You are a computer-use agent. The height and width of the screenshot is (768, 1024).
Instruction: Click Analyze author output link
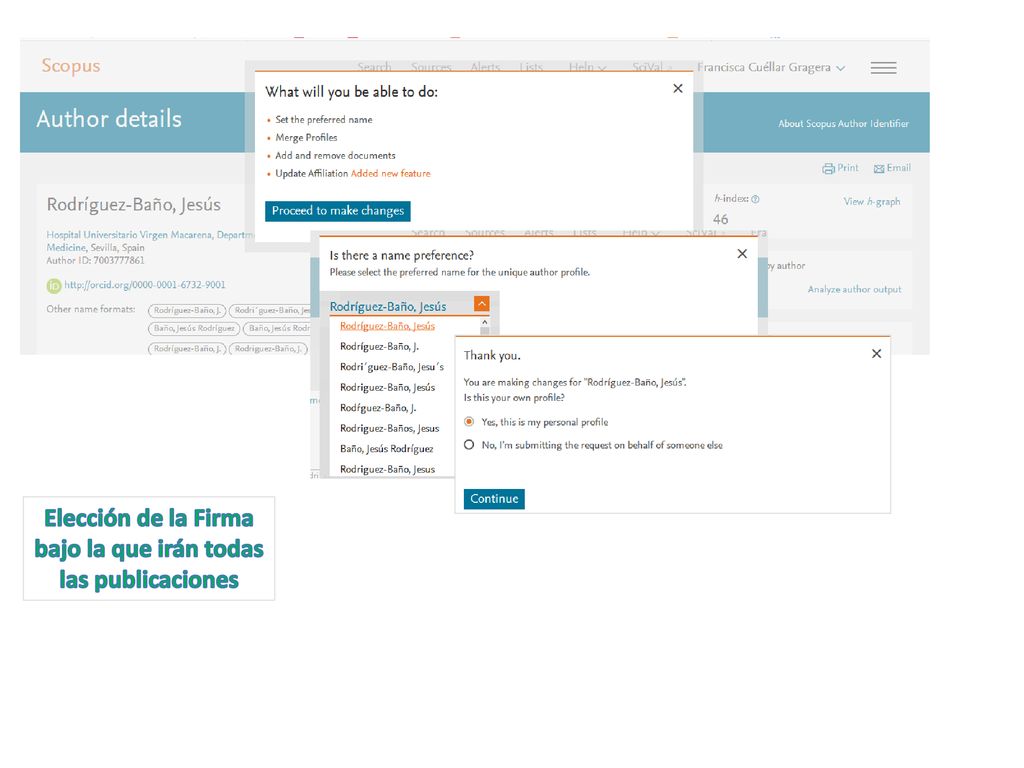[854, 289]
